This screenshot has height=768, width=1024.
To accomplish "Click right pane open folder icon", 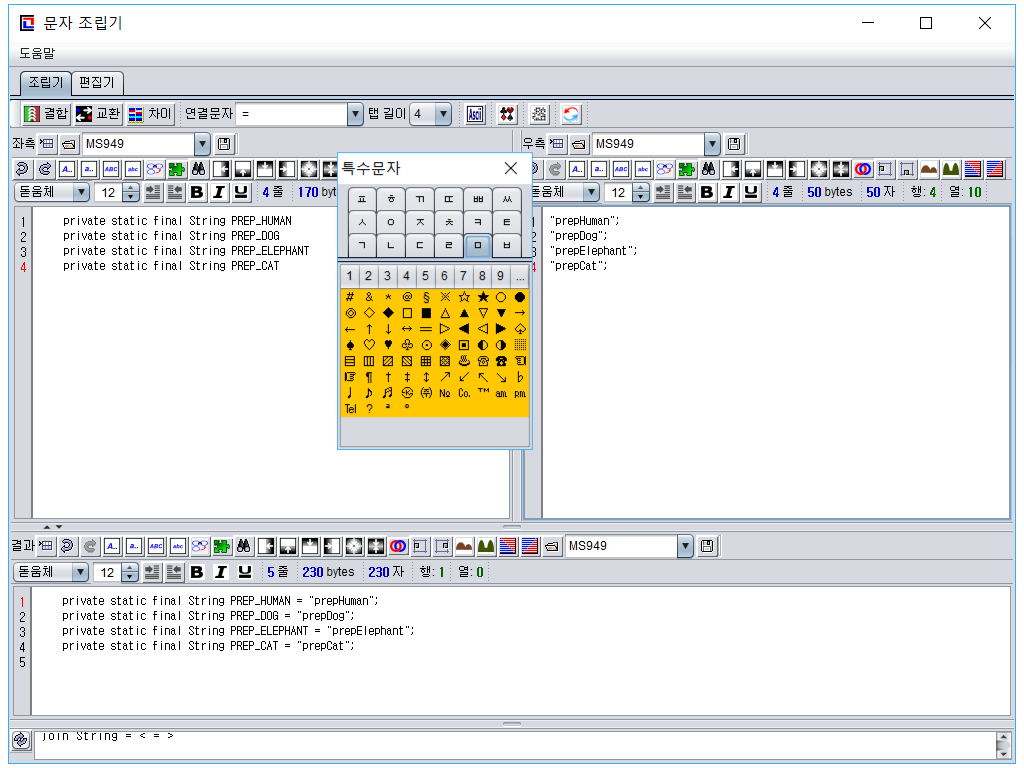I will tap(579, 144).
